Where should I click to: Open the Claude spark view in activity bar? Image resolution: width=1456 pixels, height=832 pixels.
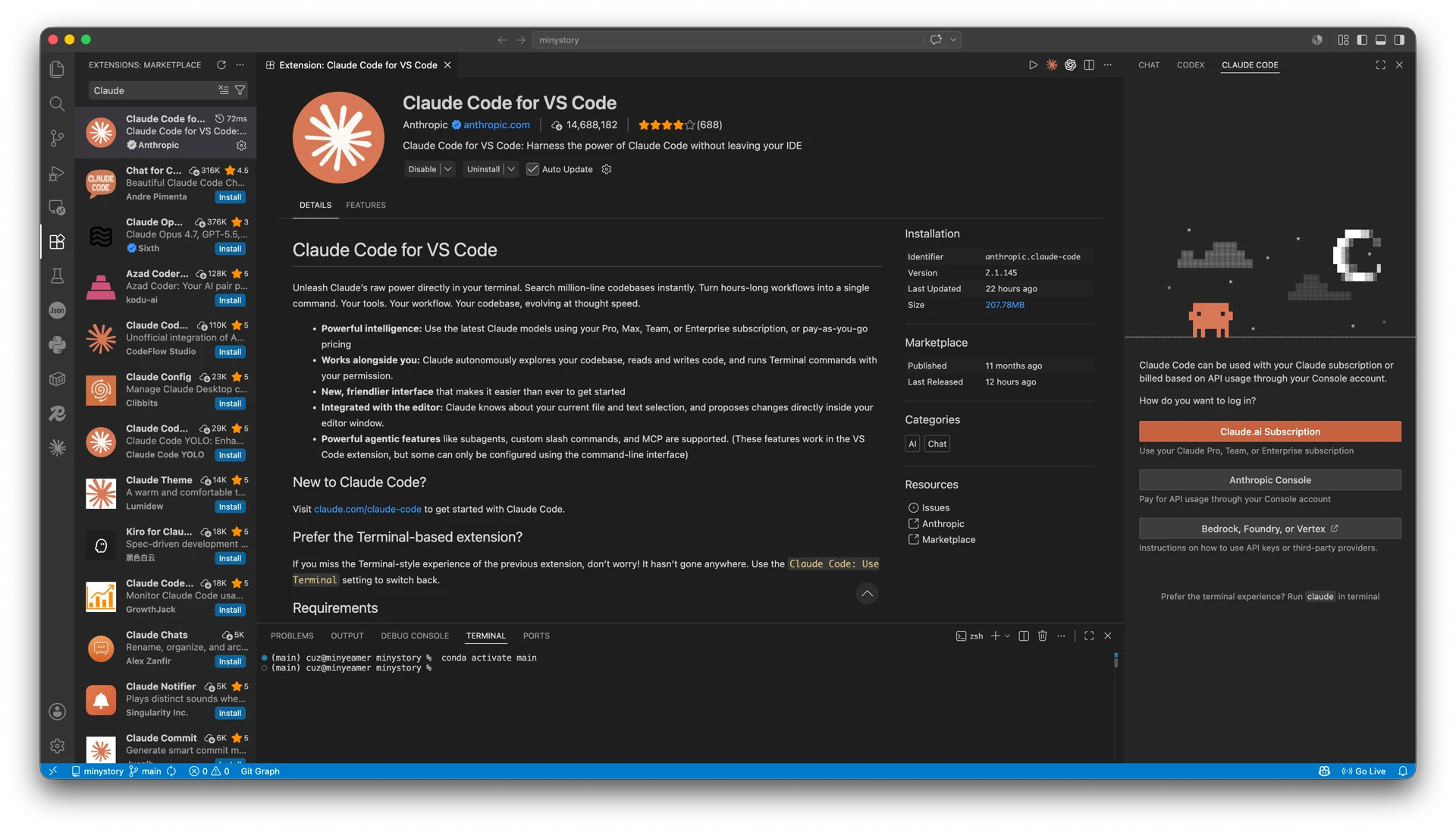pyautogui.click(x=57, y=448)
